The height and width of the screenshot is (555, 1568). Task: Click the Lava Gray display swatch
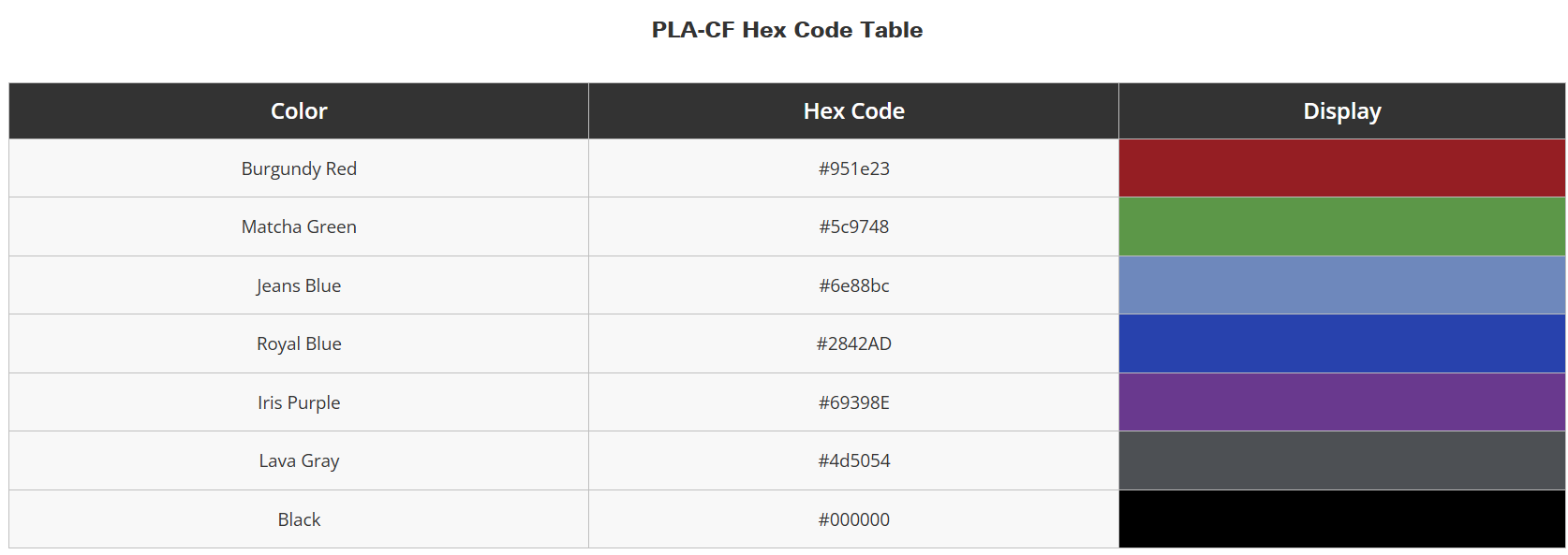tap(1341, 460)
